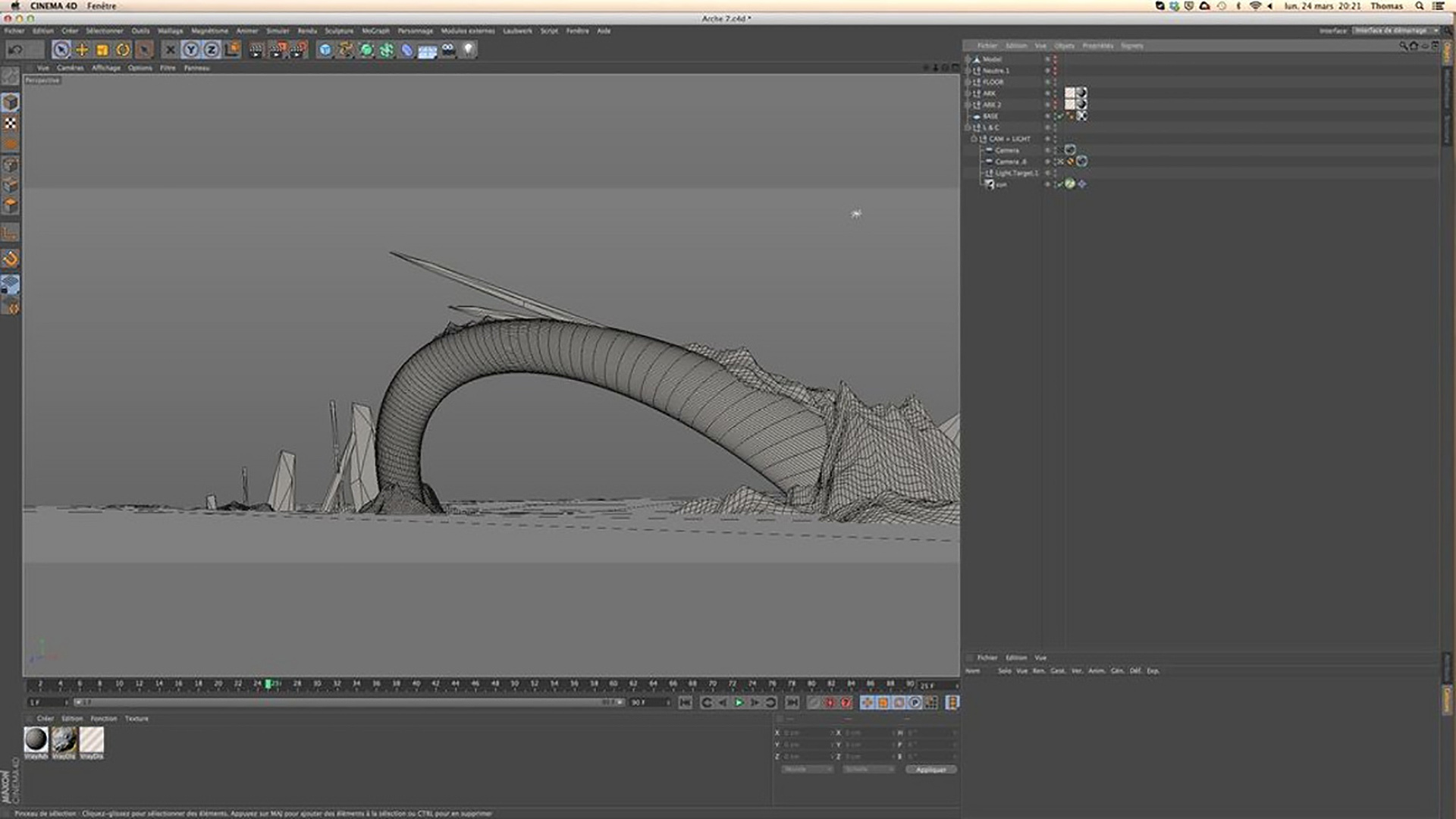Click the Render to Picture Viewer clapperboard
This screenshot has height=819, width=1456.
coord(278,50)
